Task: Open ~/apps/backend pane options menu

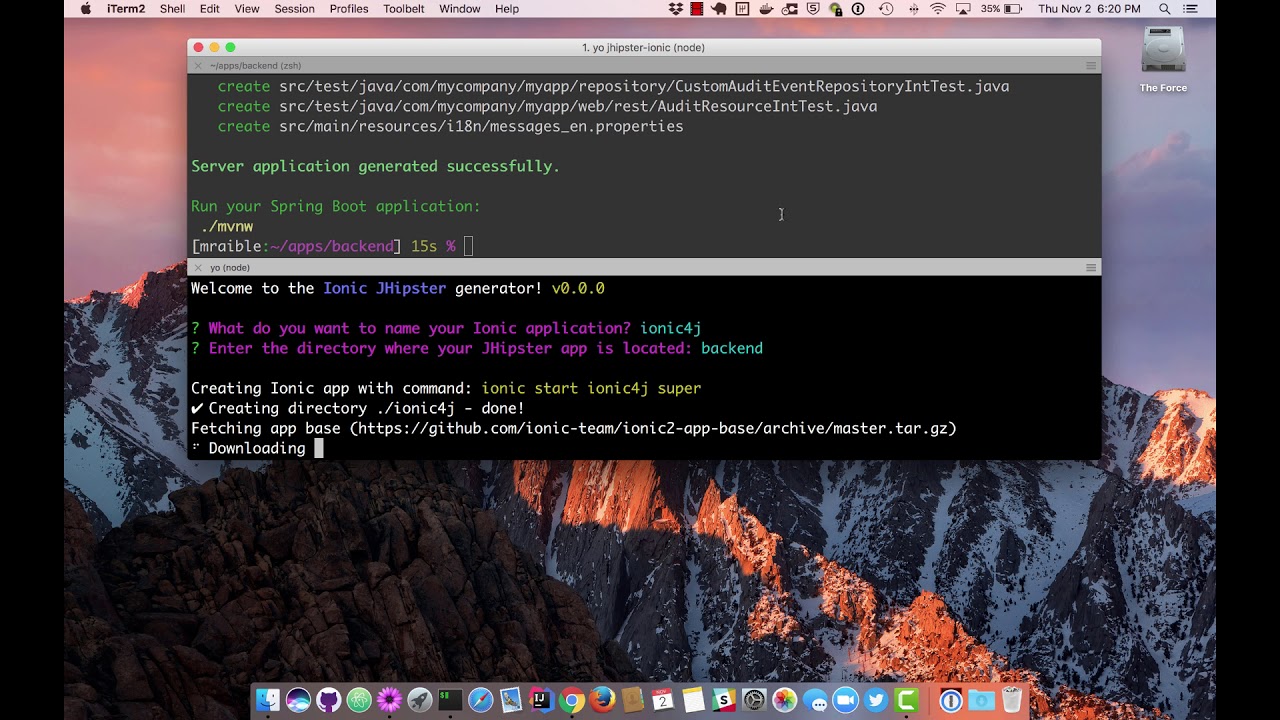Action: click(1091, 66)
